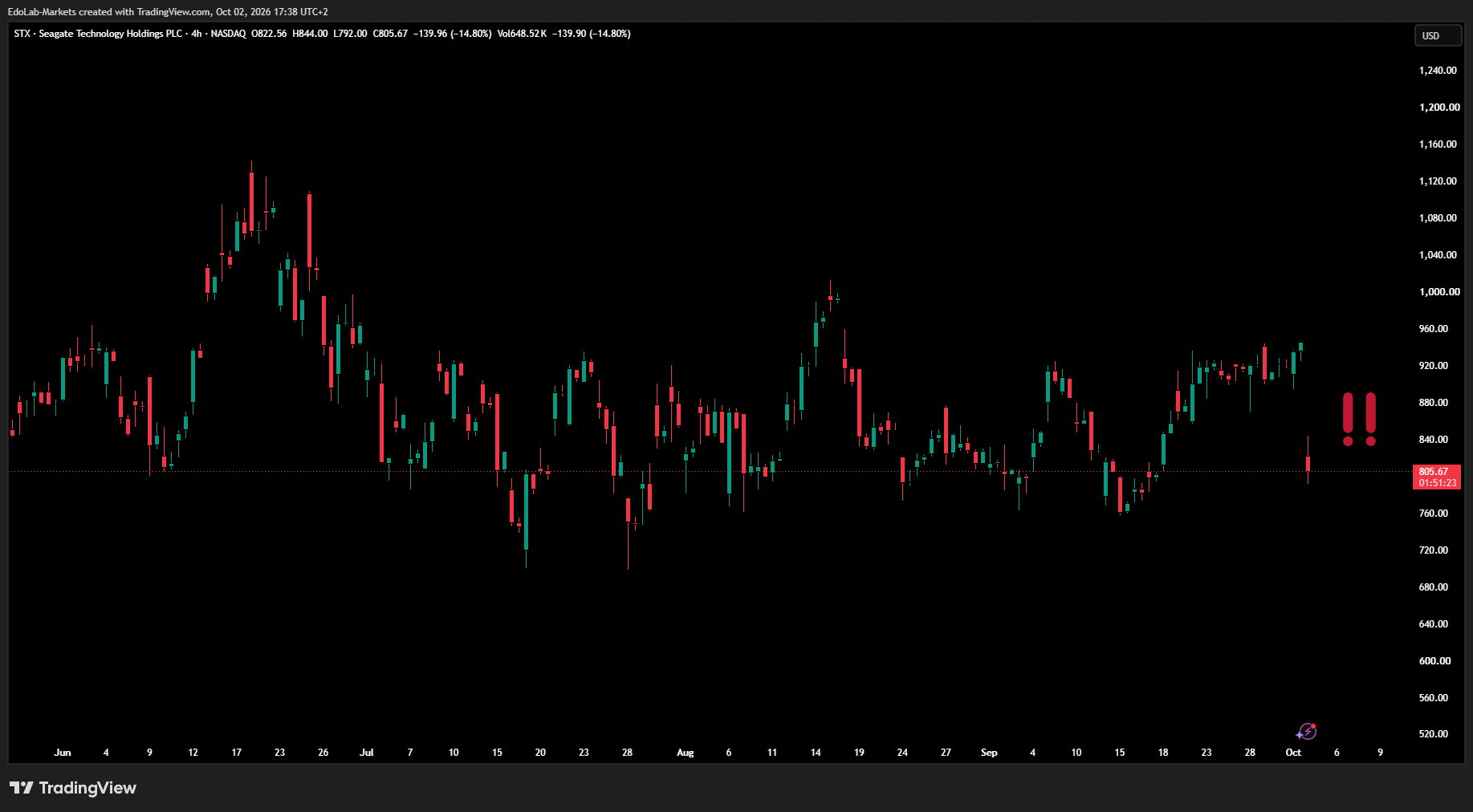
Task: Click the H844.00 high value in legend
Action: point(310,34)
